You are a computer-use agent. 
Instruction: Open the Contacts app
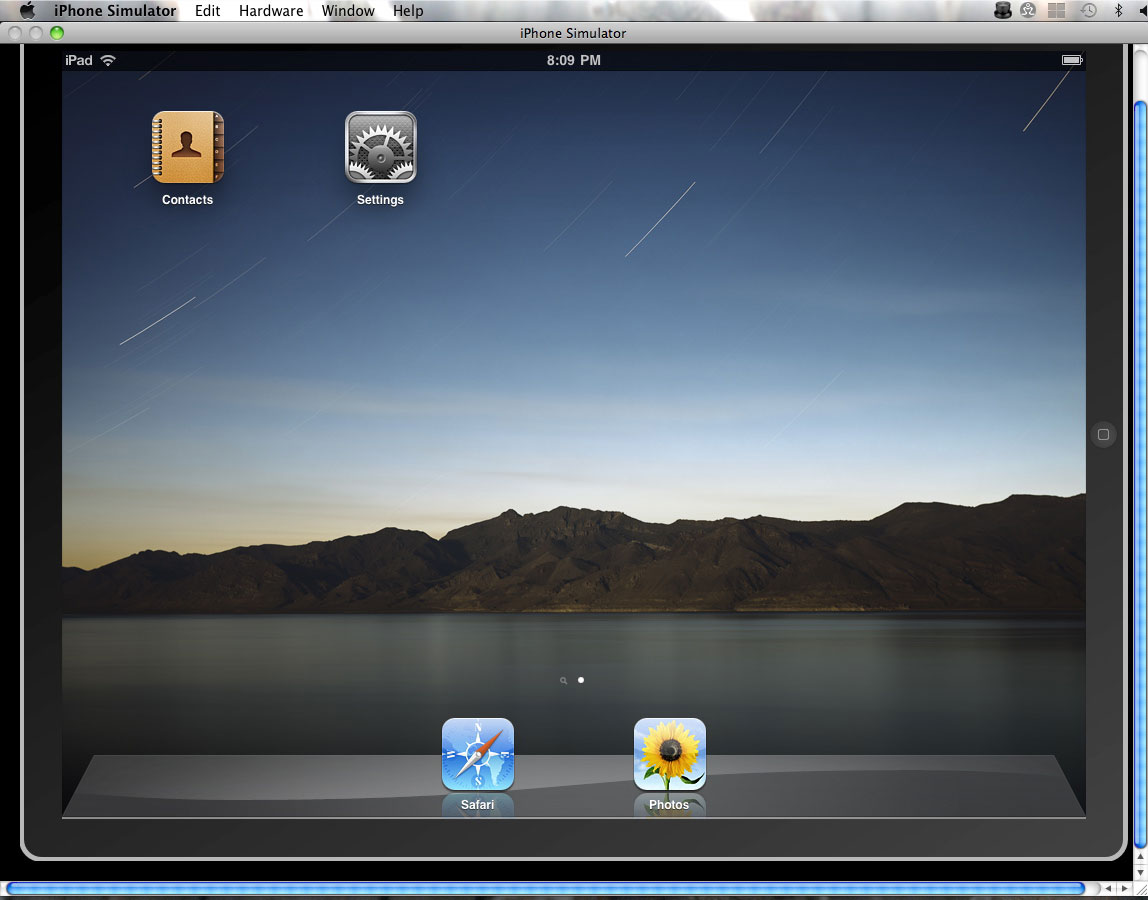tap(187, 147)
